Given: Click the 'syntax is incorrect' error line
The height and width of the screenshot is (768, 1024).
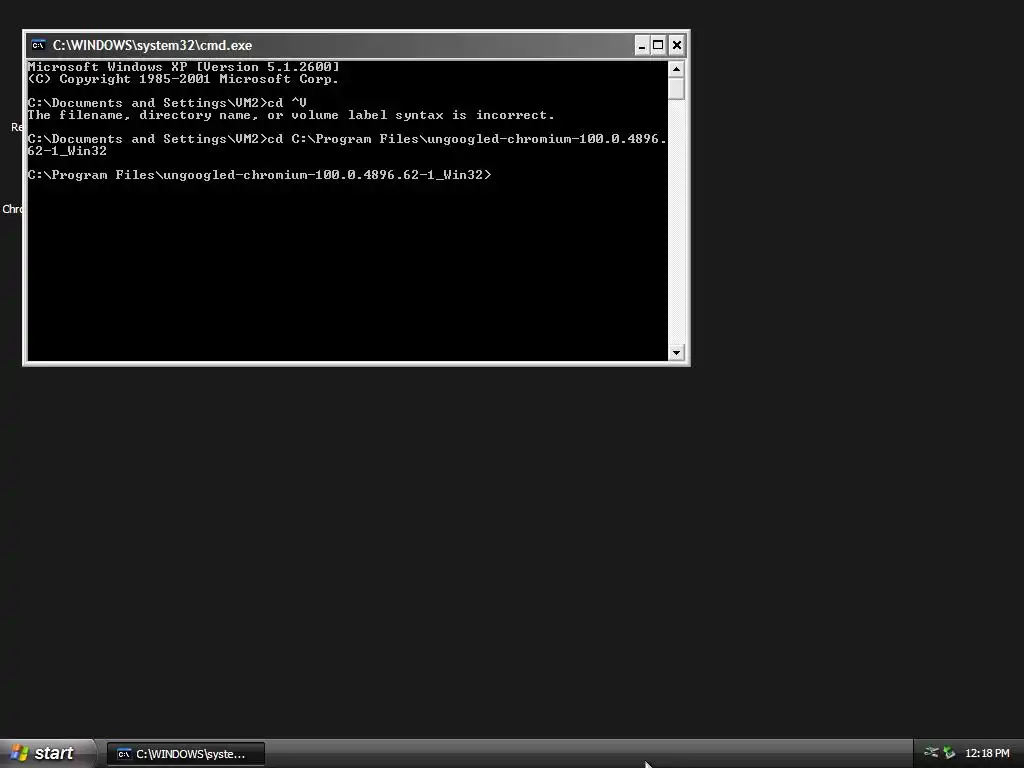Looking at the screenshot, I should click(x=291, y=115).
